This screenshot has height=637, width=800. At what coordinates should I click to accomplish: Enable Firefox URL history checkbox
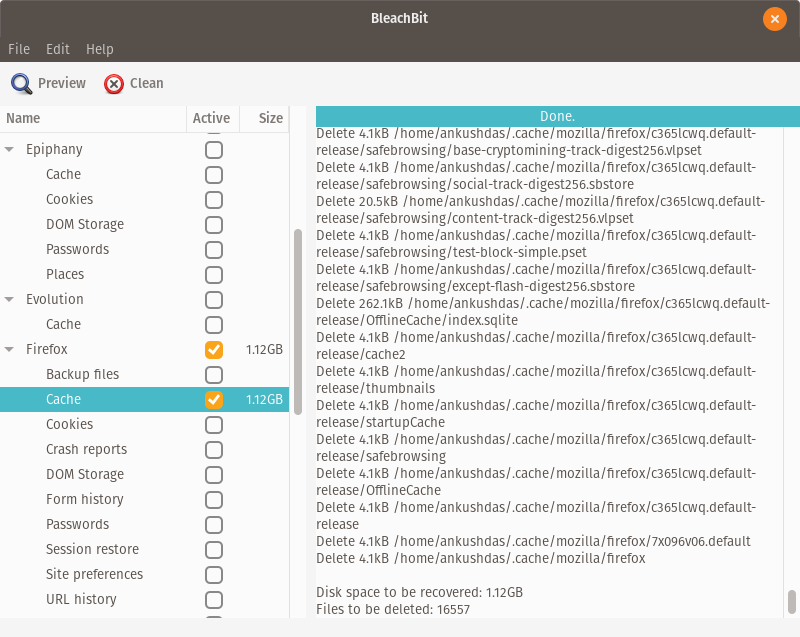(x=214, y=600)
